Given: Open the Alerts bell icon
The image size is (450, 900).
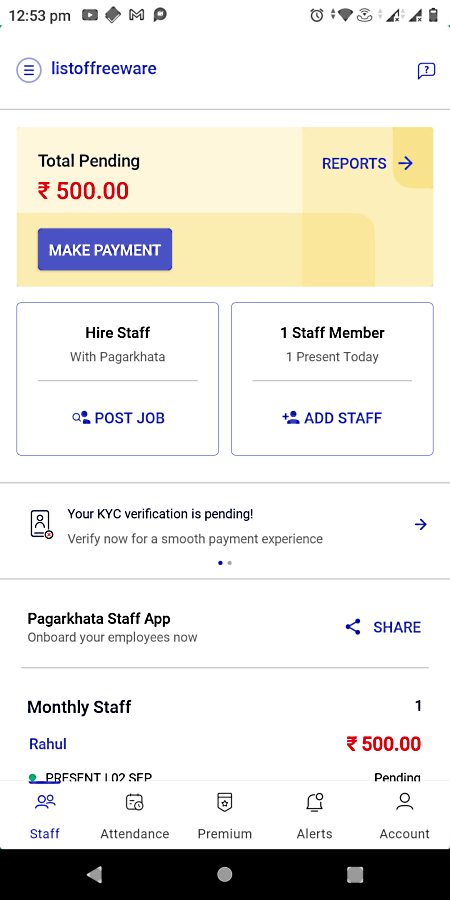Looking at the screenshot, I should (x=315, y=802).
